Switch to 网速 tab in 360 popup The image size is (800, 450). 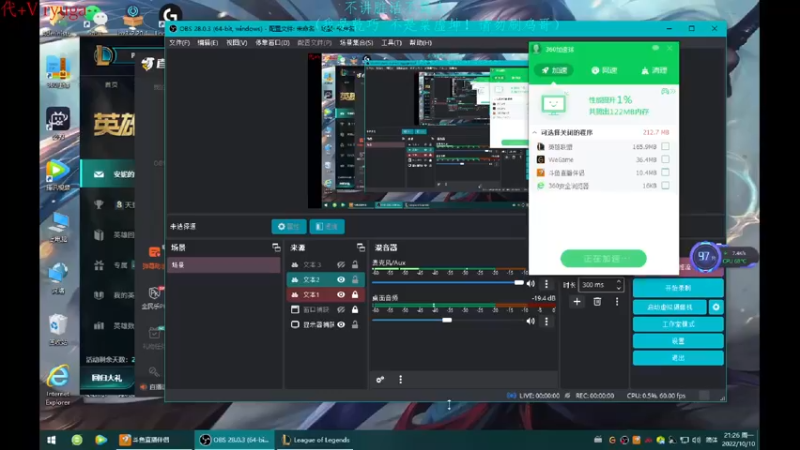pyautogui.click(x=604, y=70)
